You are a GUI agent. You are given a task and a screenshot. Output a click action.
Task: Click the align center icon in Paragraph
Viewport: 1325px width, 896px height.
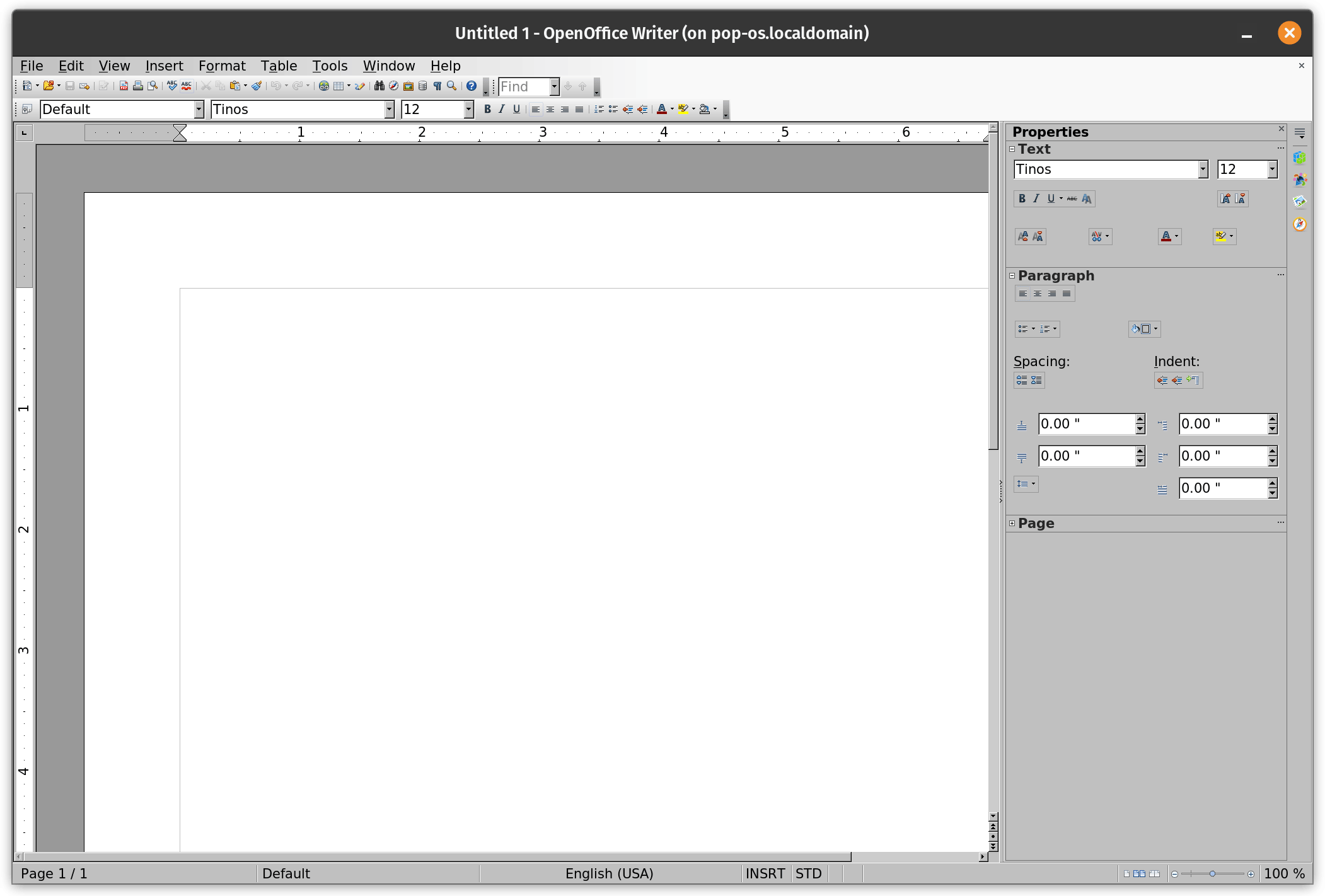tap(1036, 293)
